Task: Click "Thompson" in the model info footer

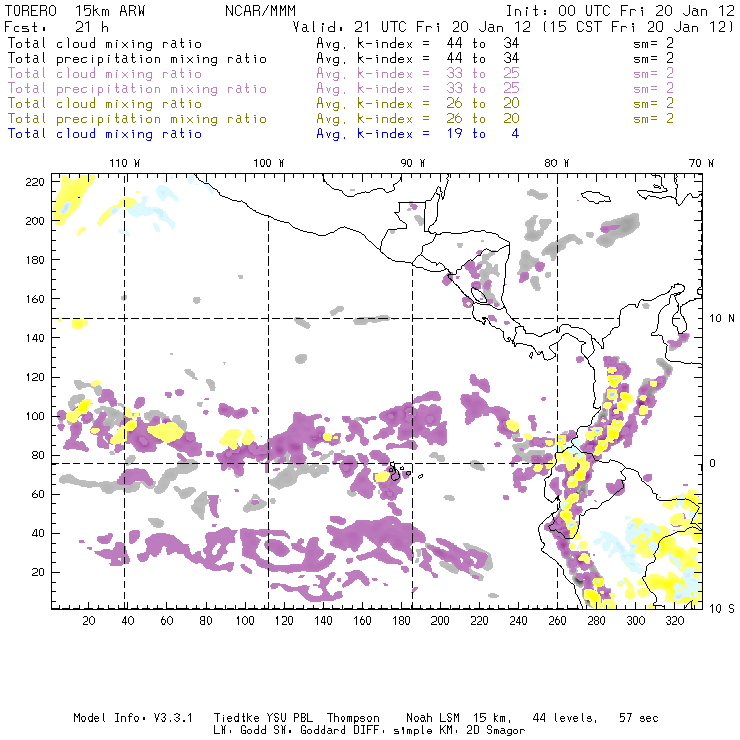Action: (353, 718)
